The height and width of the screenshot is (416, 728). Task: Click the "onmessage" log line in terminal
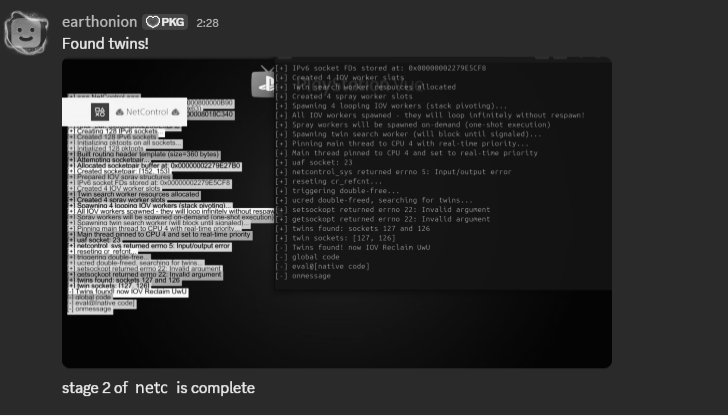point(303,276)
